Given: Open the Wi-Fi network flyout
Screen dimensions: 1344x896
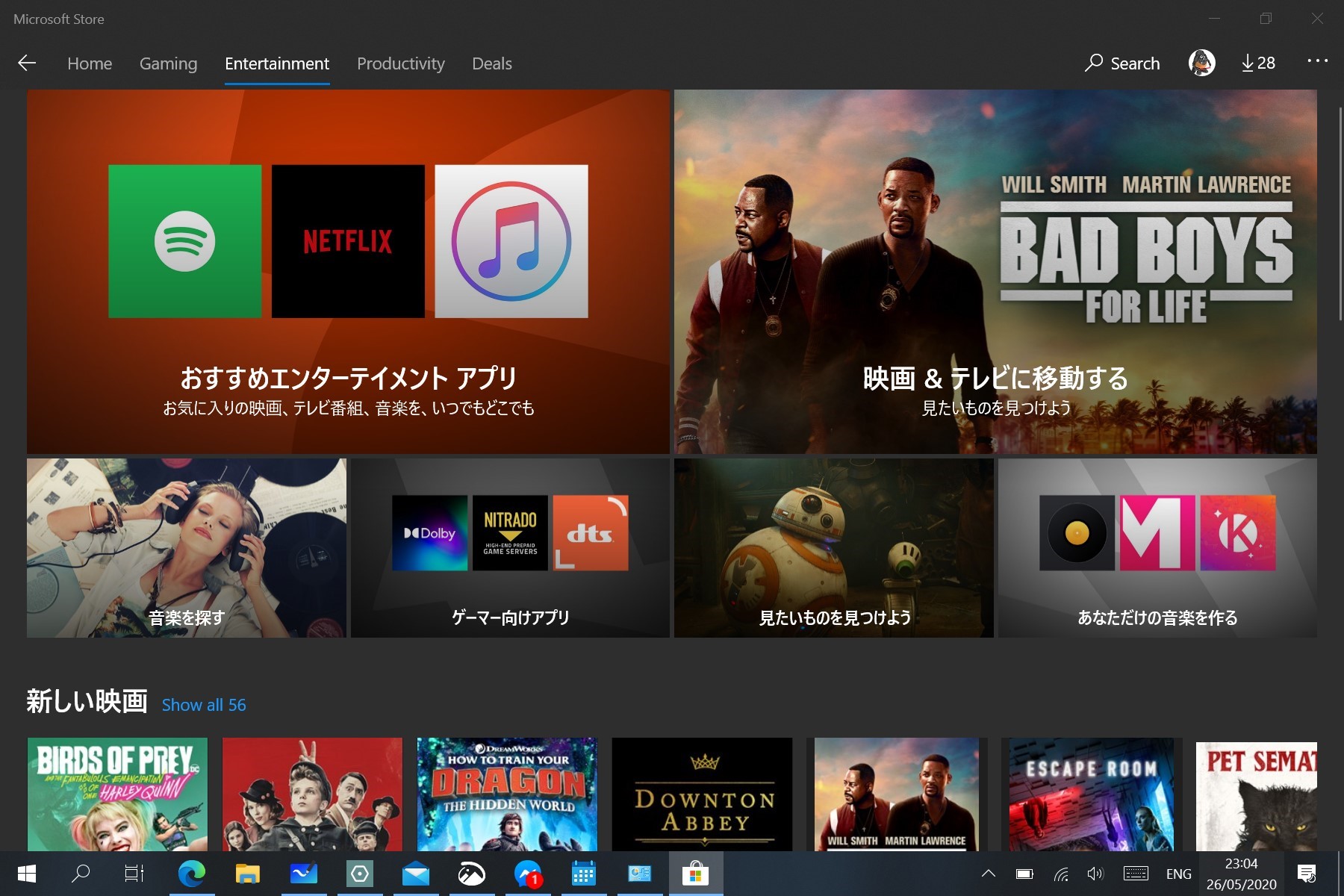Looking at the screenshot, I should [1061, 874].
